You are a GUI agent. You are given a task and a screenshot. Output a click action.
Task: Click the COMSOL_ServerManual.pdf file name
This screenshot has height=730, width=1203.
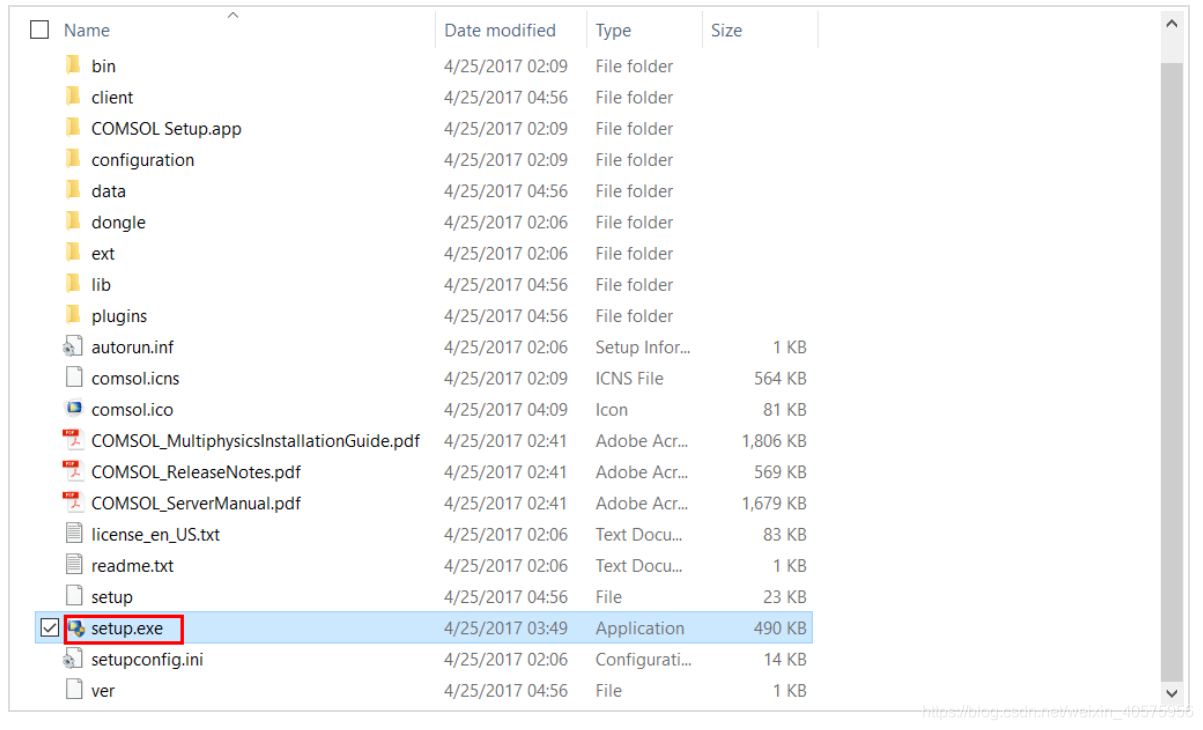(196, 503)
